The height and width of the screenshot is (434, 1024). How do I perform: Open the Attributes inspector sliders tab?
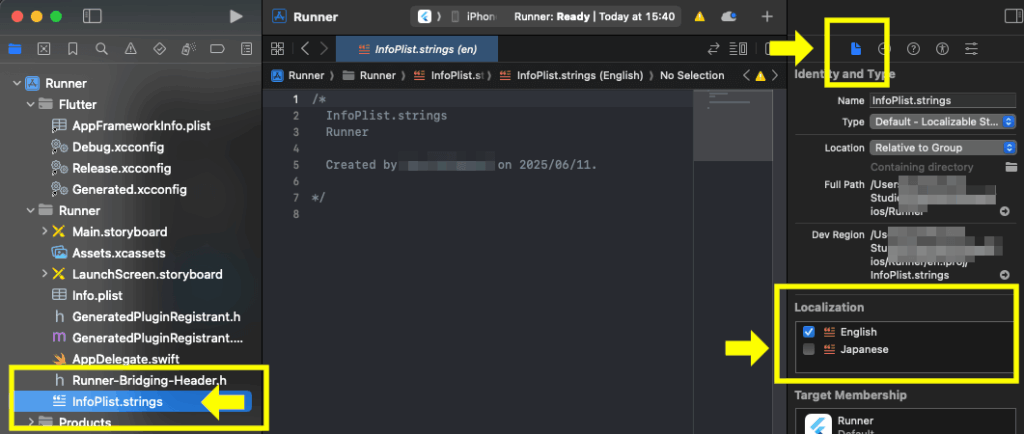pos(972,48)
